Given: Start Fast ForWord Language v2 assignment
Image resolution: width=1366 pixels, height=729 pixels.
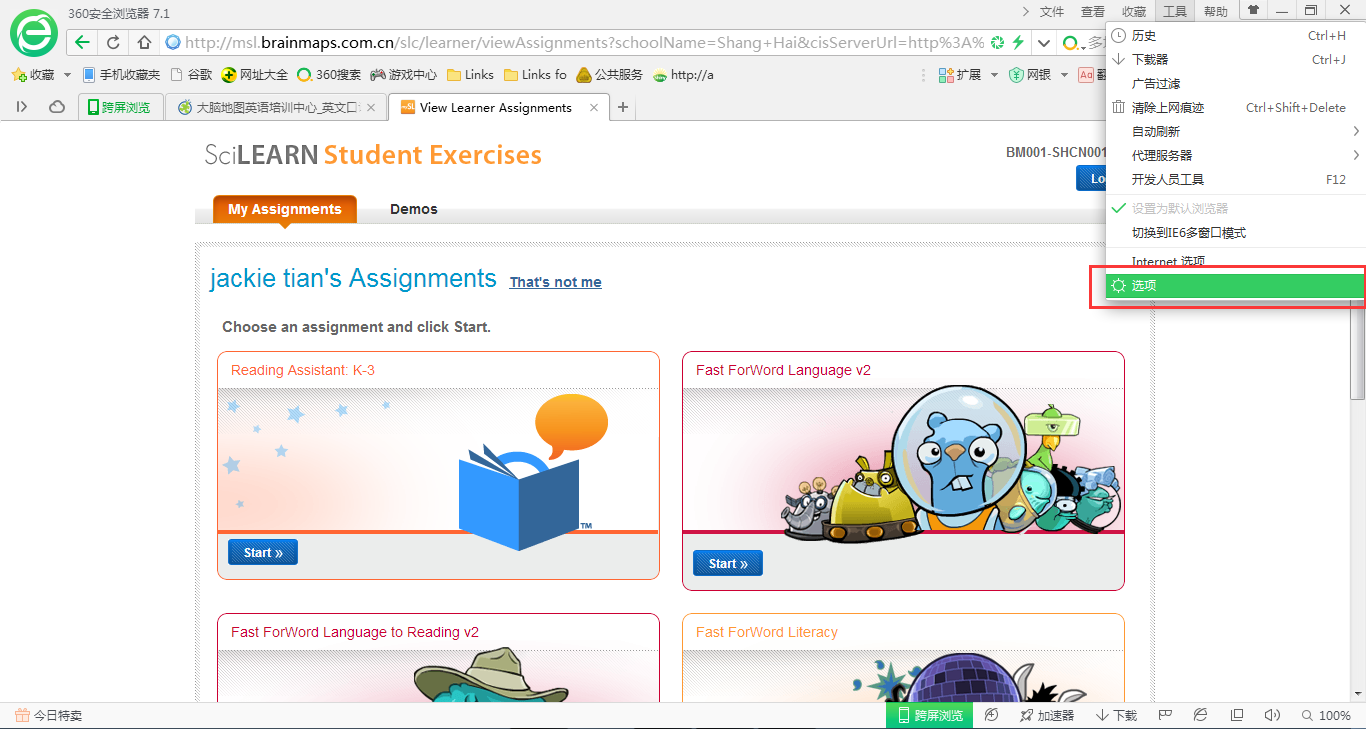Looking at the screenshot, I should click(728, 563).
